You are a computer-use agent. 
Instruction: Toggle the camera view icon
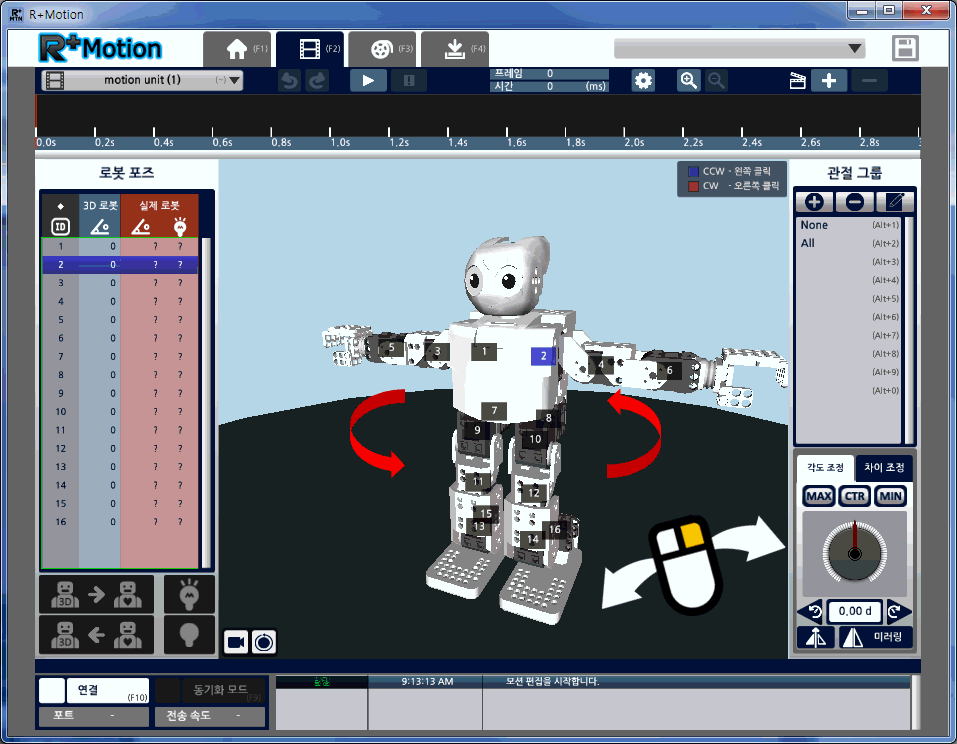[236, 642]
